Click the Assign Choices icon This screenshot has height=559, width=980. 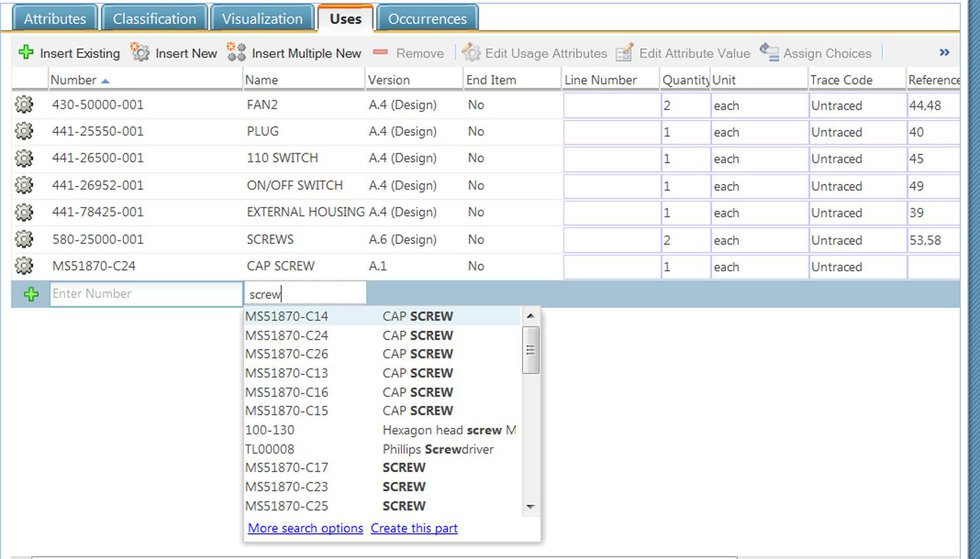pyautogui.click(x=769, y=53)
